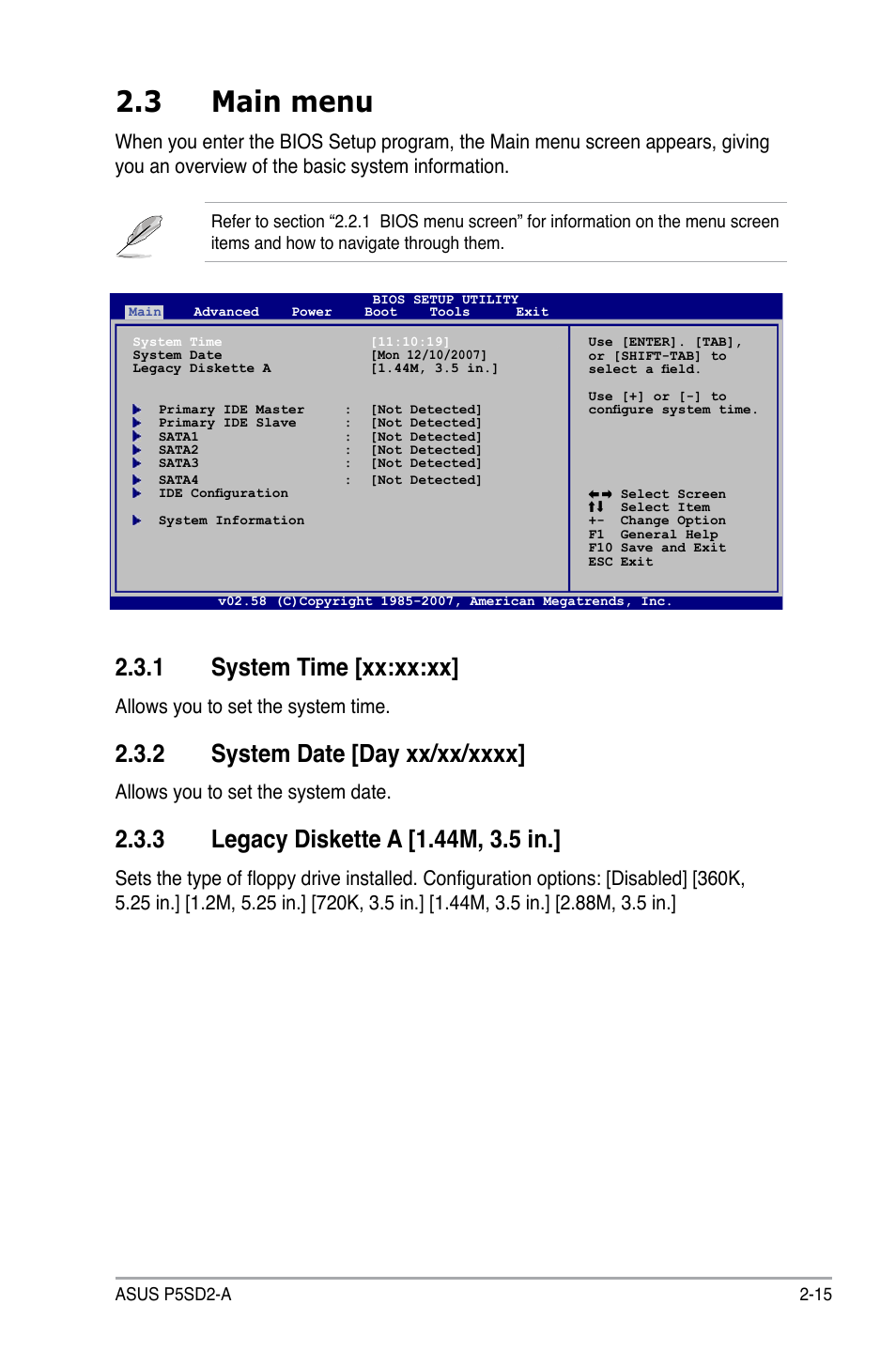The width and height of the screenshot is (896, 1351).
Task: Click the ASUS P5SD2-A footer text
Action: (x=174, y=1295)
